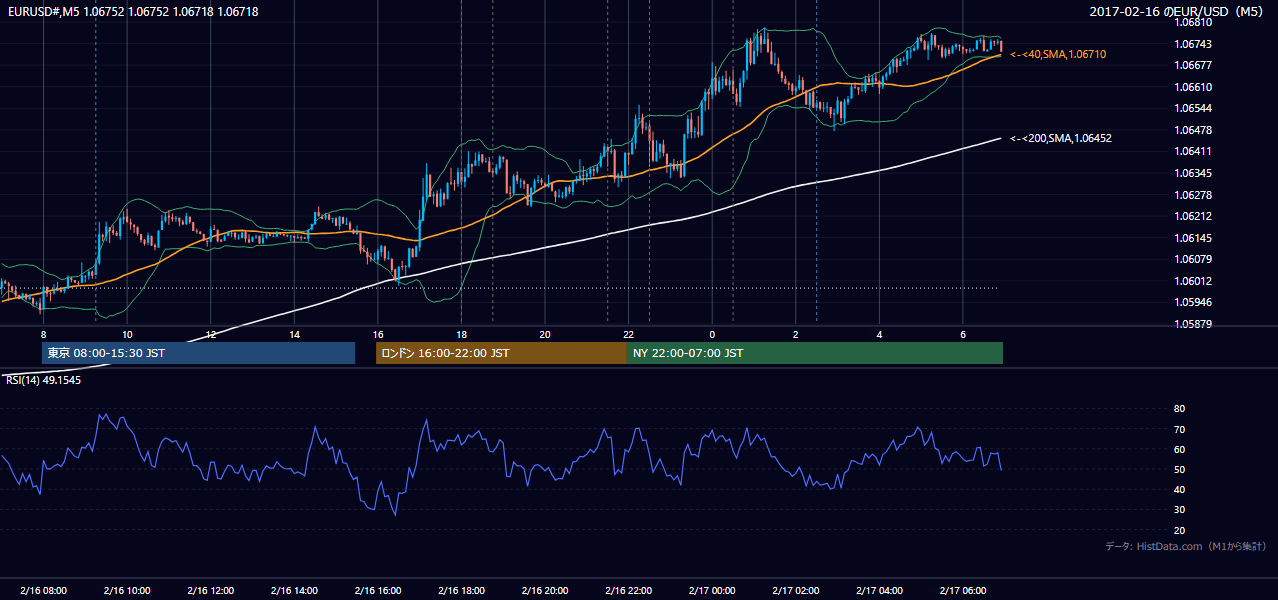This screenshot has width=1278, height=600.
Task: Click price level 1.05946 on axis
Action: pos(1193,302)
